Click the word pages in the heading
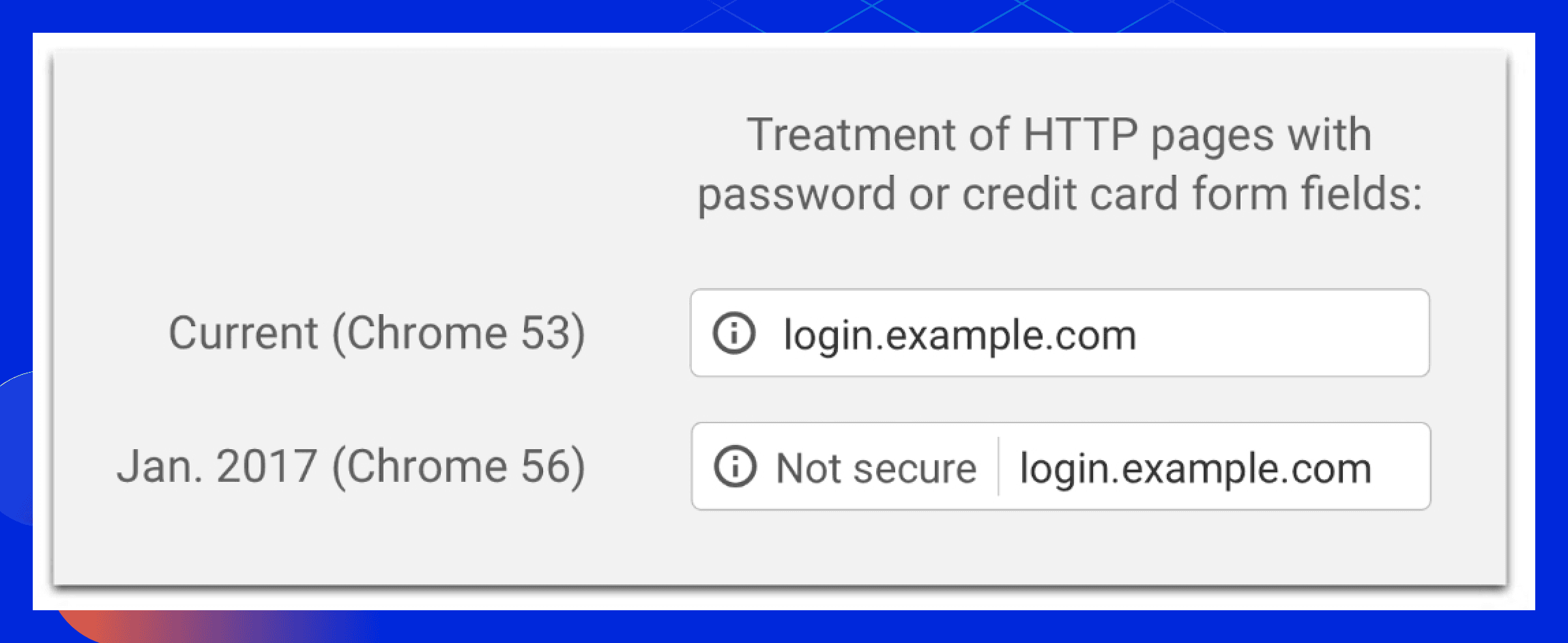This screenshot has width=1568, height=643. click(x=1212, y=136)
